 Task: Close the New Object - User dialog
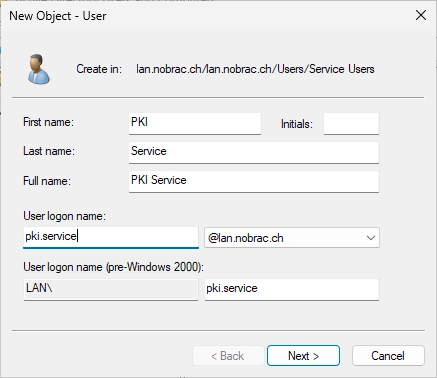pyautogui.click(x=421, y=15)
